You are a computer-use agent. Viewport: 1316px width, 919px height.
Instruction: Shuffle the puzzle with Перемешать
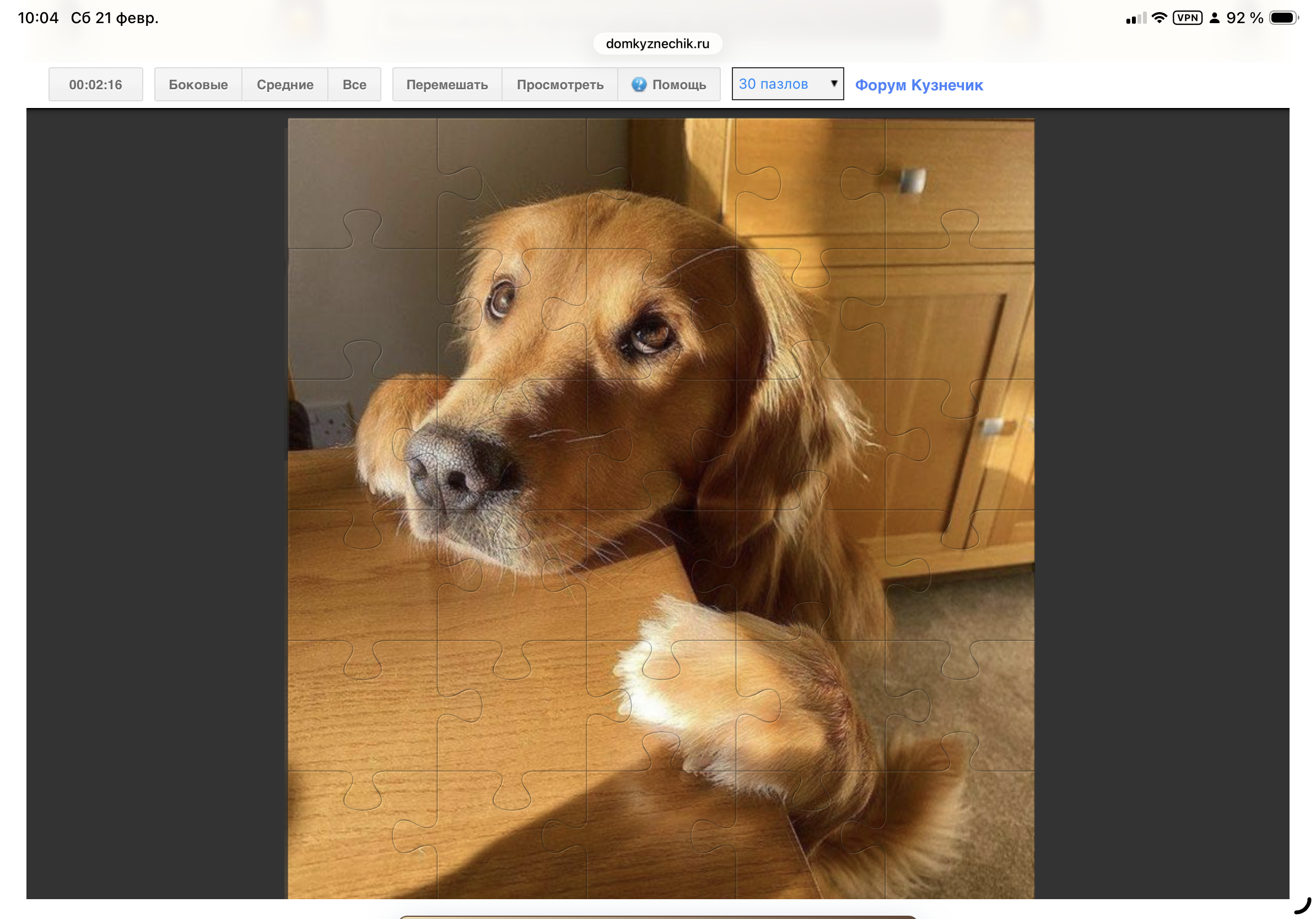click(447, 85)
